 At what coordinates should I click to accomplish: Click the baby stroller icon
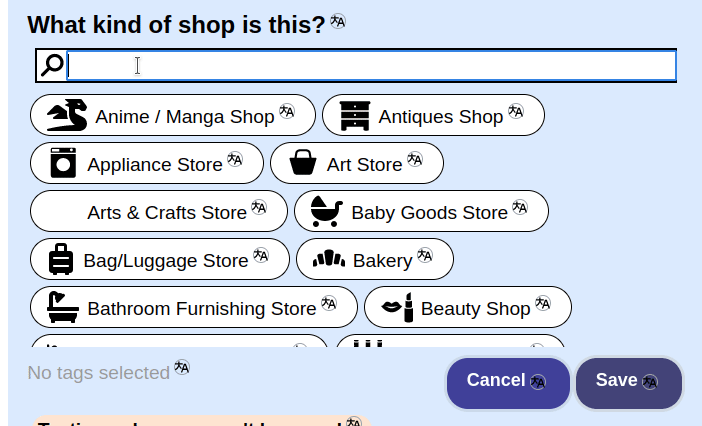326,212
